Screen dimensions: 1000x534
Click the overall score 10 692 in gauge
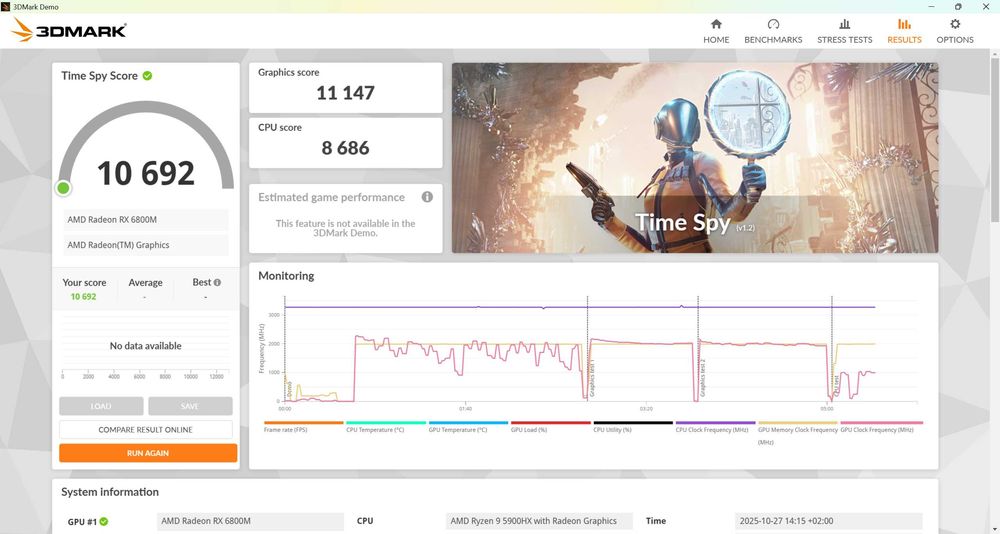pos(145,173)
